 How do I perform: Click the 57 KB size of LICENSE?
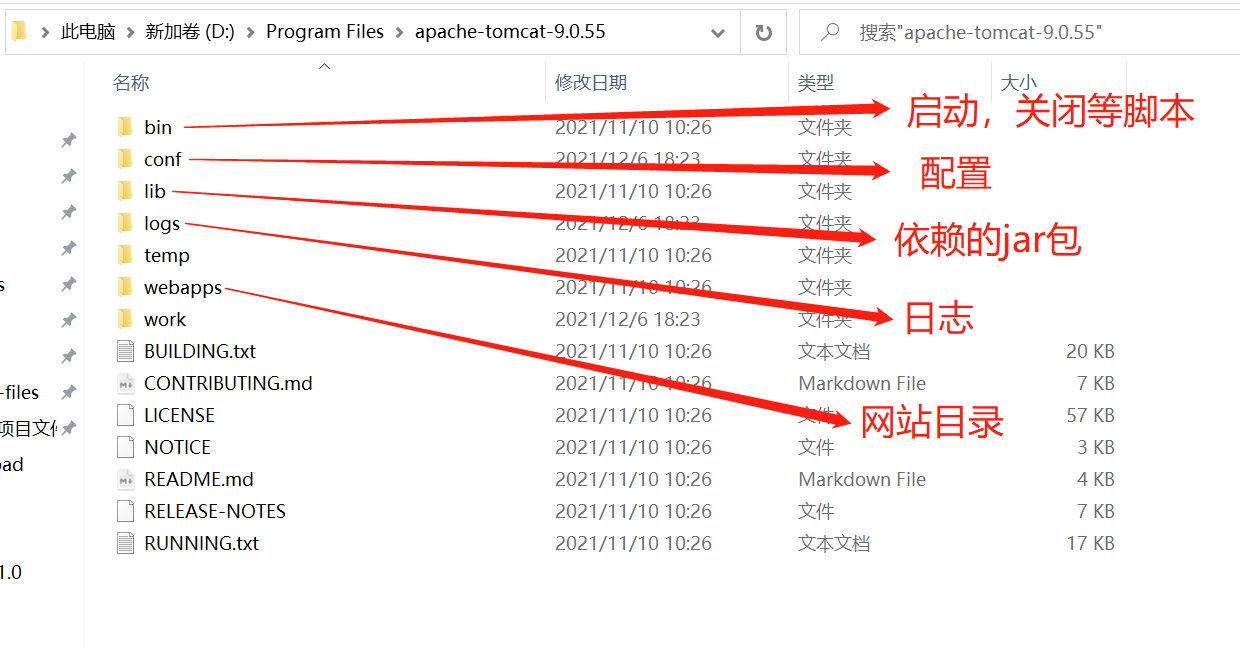[1090, 415]
